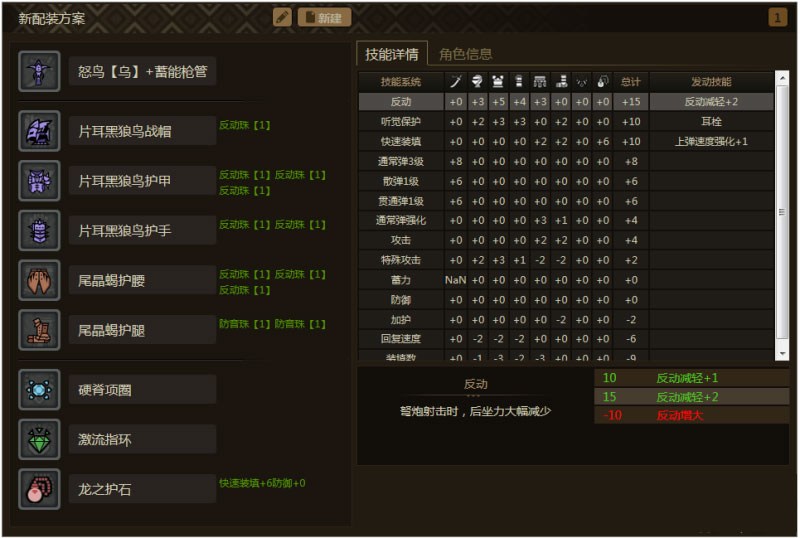The height and width of the screenshot is (538, 800).
Task: Click the chest armor column header icon
Action: pyautogui.click(x=498, y=81)
